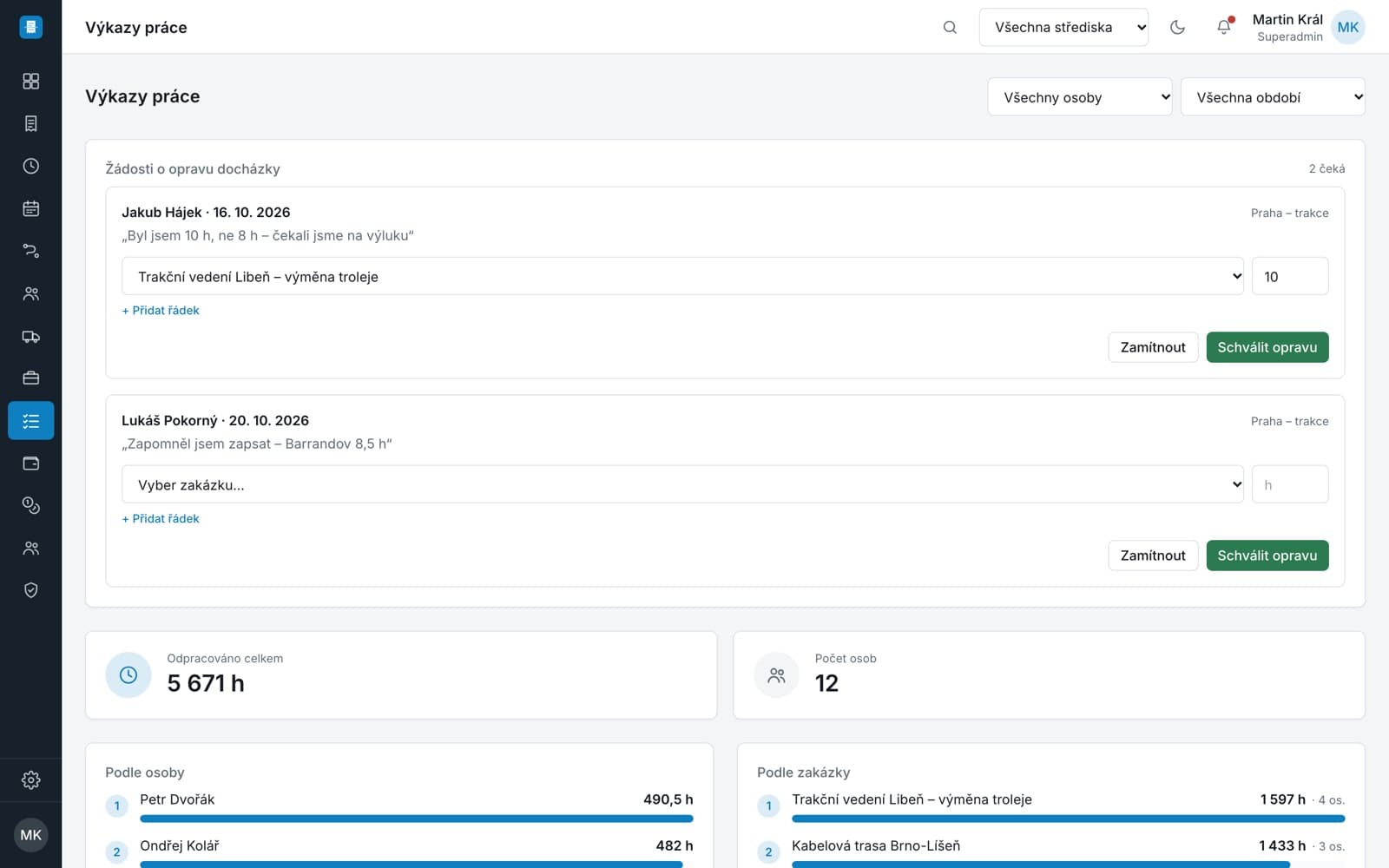This screenshot has height=868, width=1389.
Task: Open the truck vehicles sidebar icon
Action: pos(30,336)
